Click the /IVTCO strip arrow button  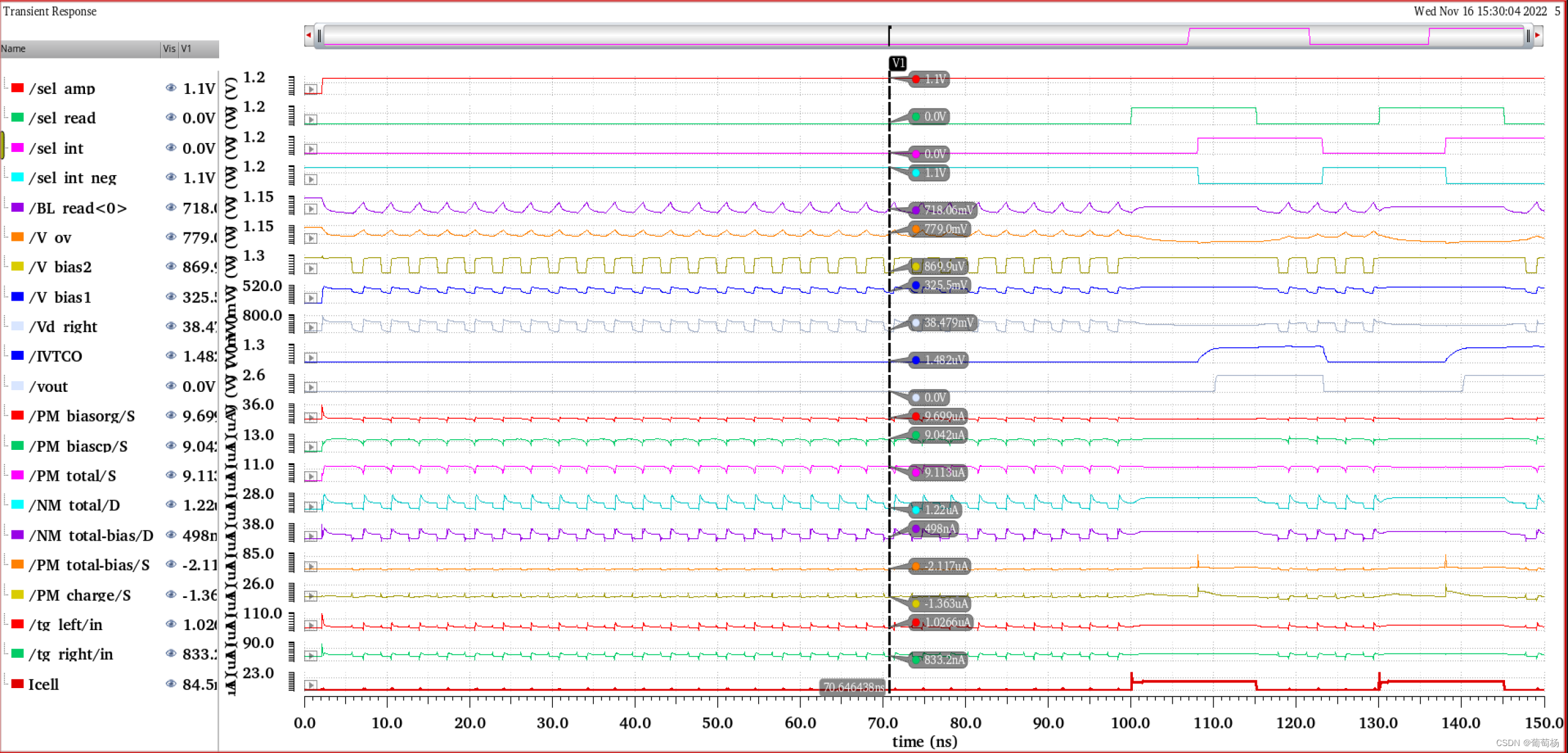click(x=311, y=357)
